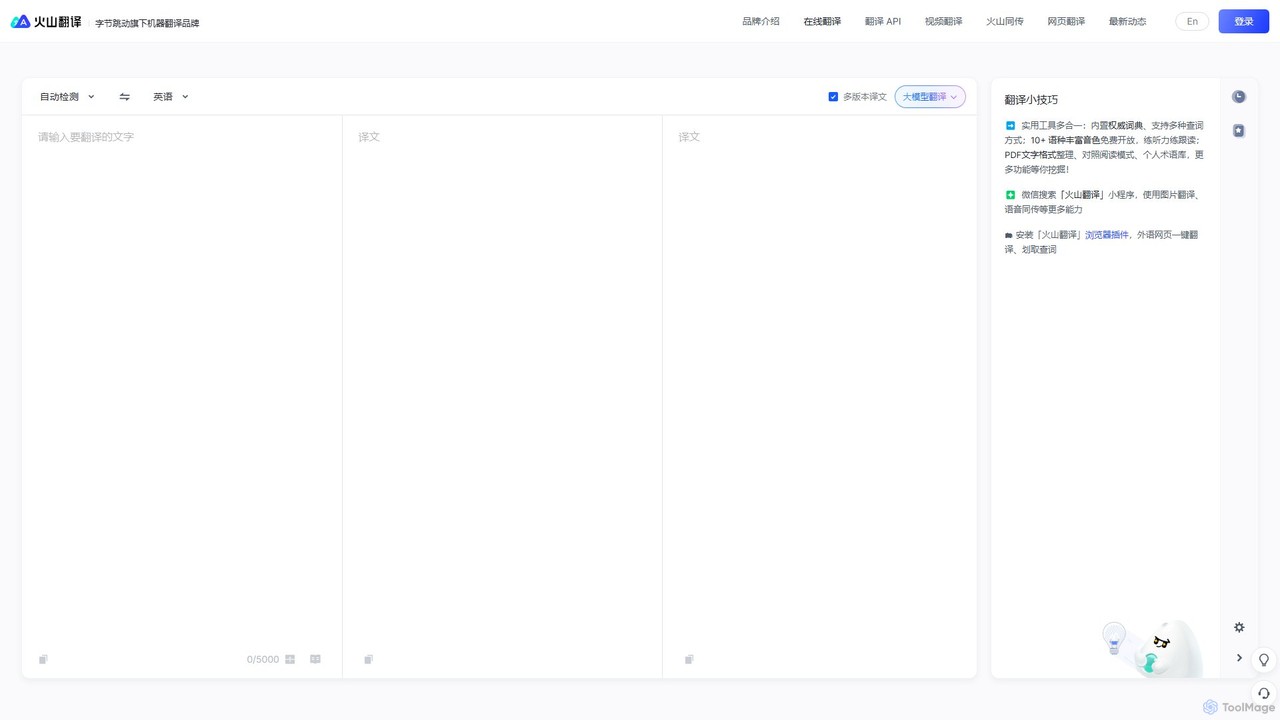Open 最新动态 in top navigation
1280x720 pixels.
tap(1127, 21)
